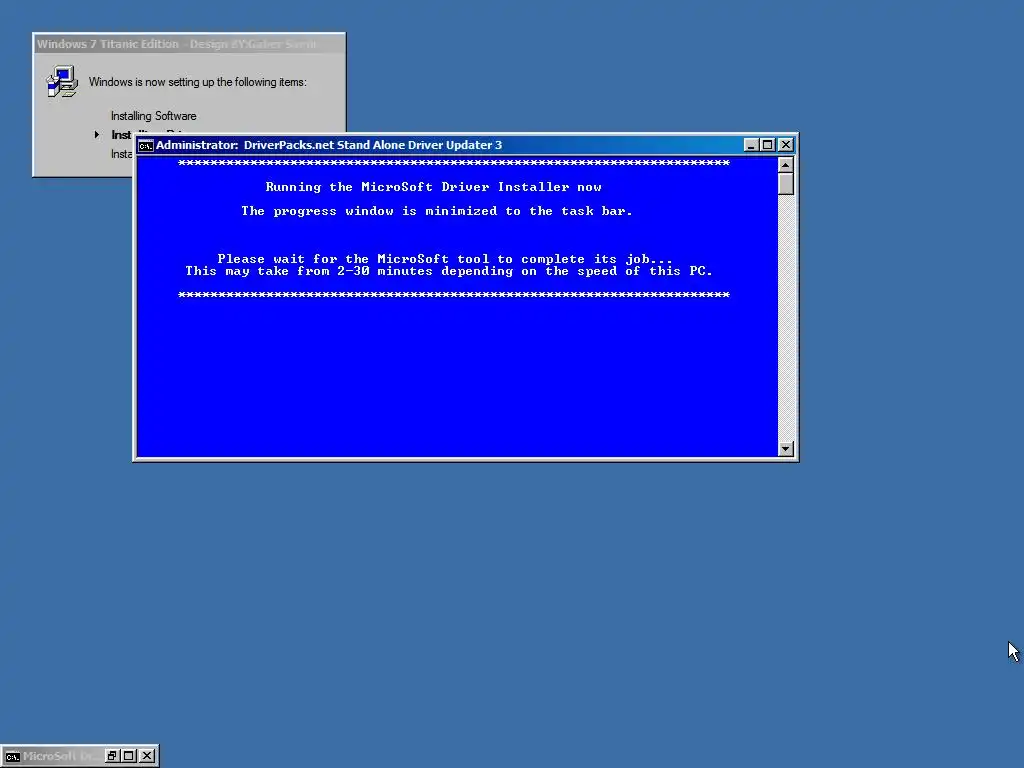Viewport: 1024px width, 768px height.
Task: Click 'Running the MicroSoft Driver Installer now' line
Action: (434, 187)
